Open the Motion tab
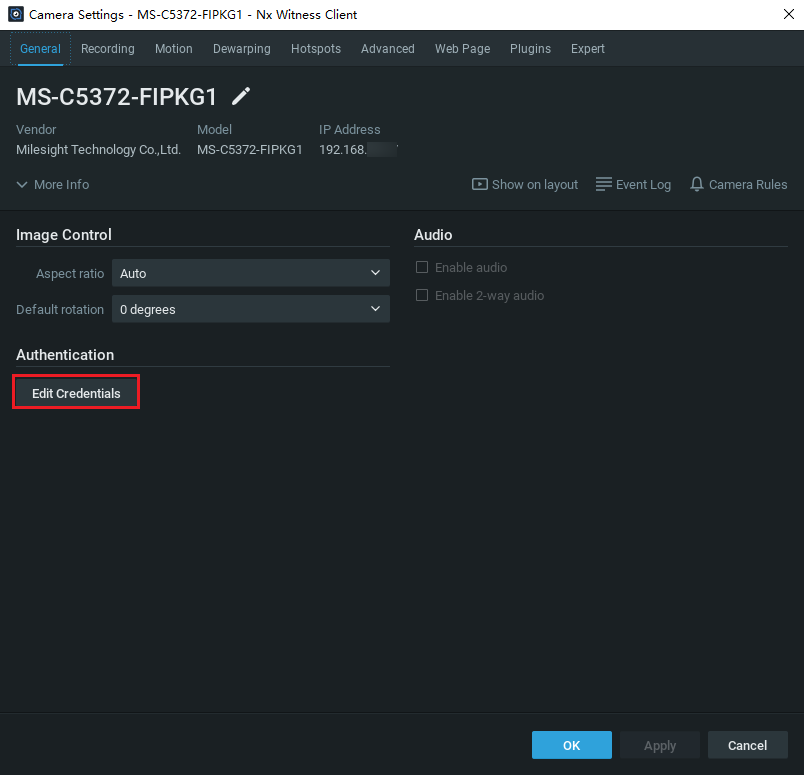 point(174,49)
